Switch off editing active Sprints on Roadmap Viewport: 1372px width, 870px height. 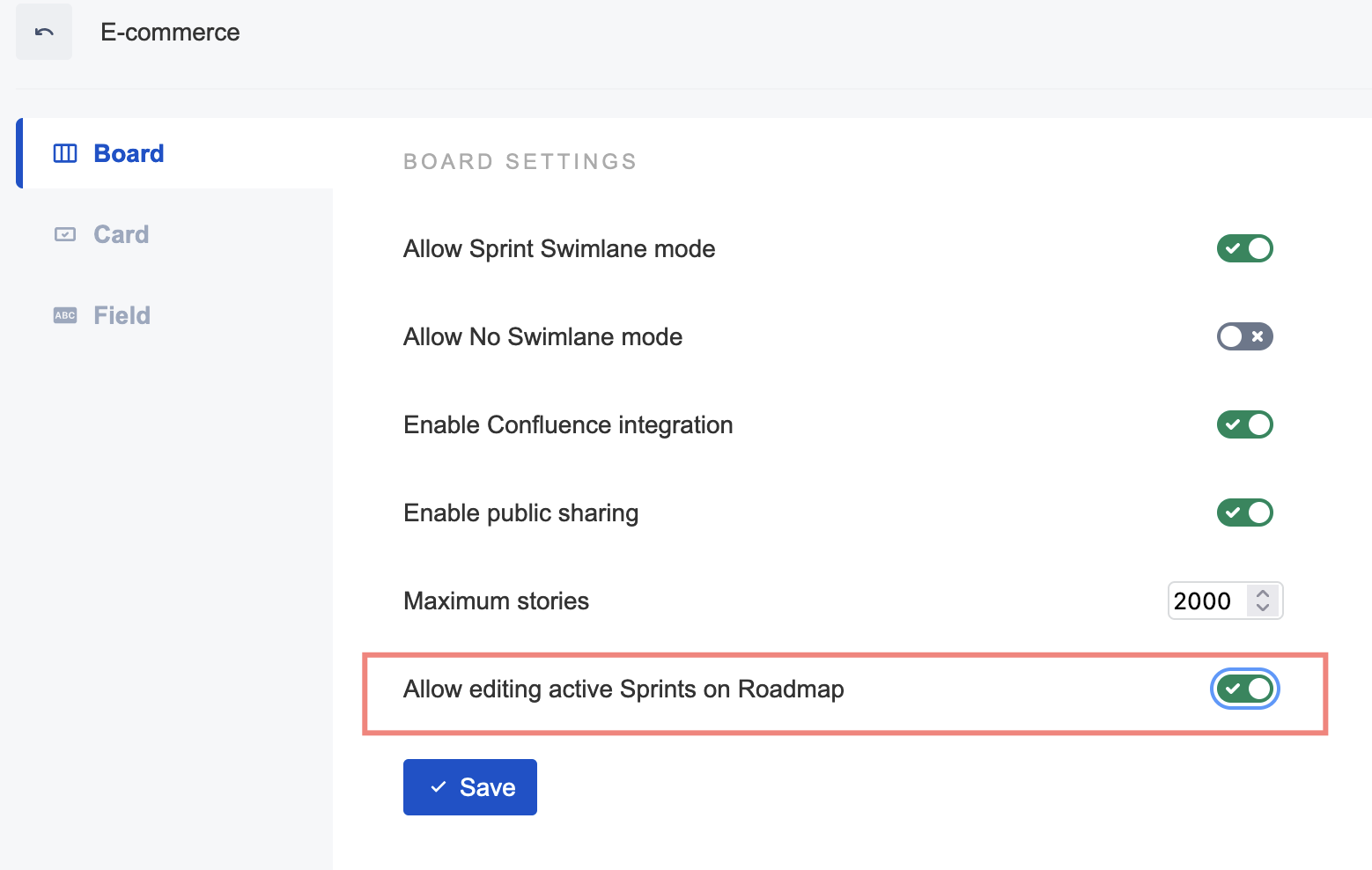click(1244, 689)
